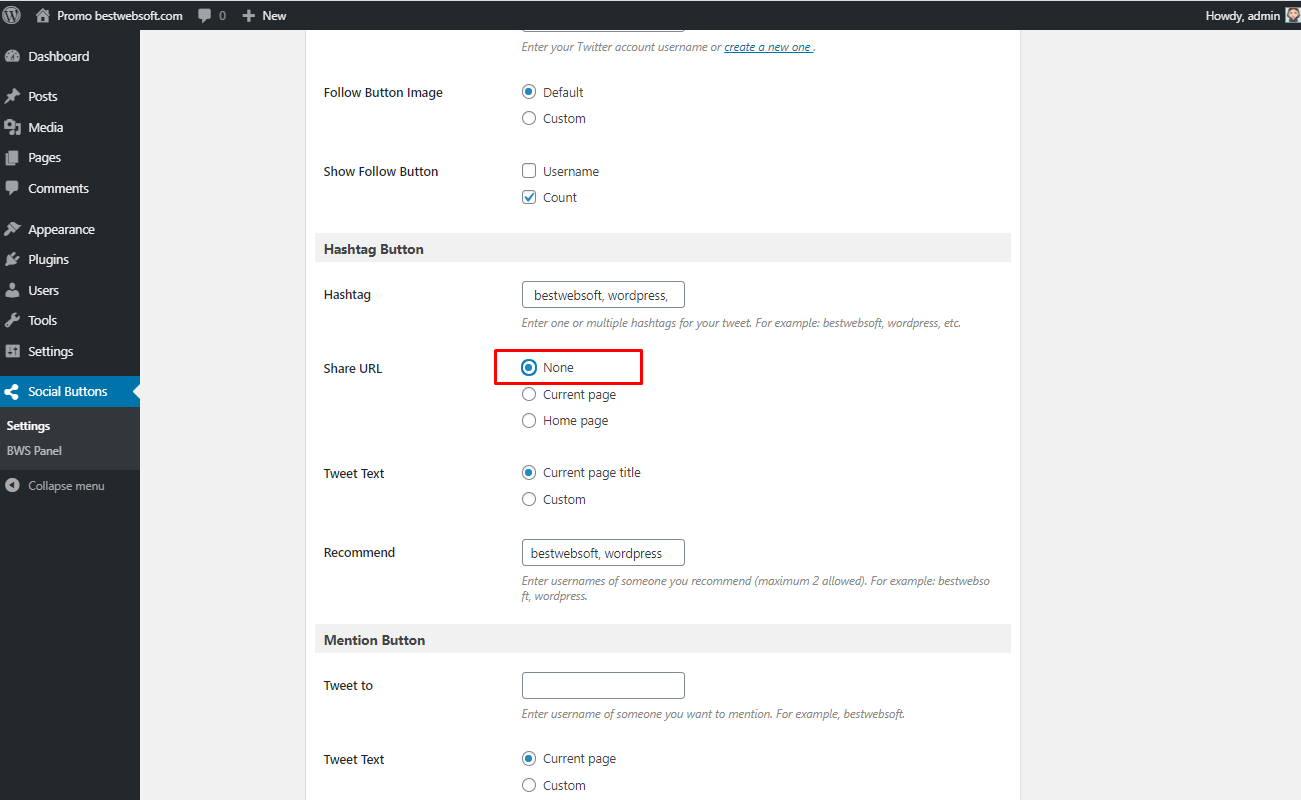
Task: Click the Pages icon in the sidebar
Action: 12,157
